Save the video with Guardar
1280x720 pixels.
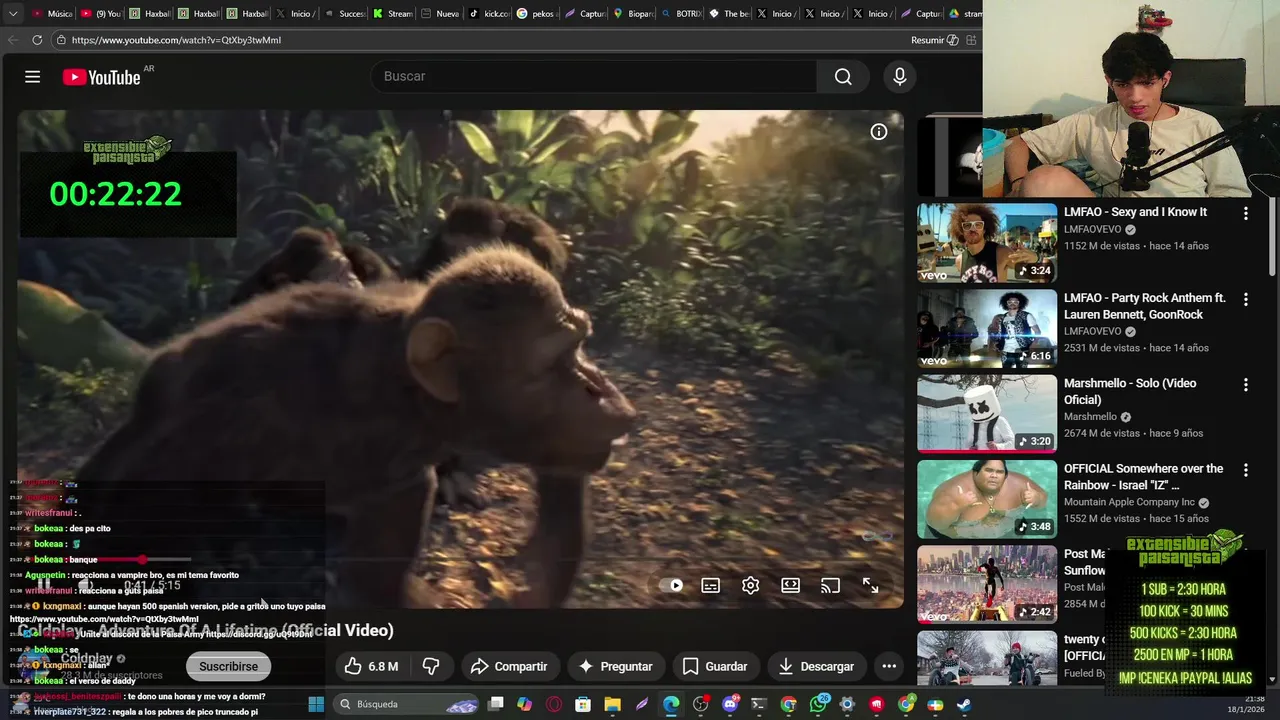(714, 666)
